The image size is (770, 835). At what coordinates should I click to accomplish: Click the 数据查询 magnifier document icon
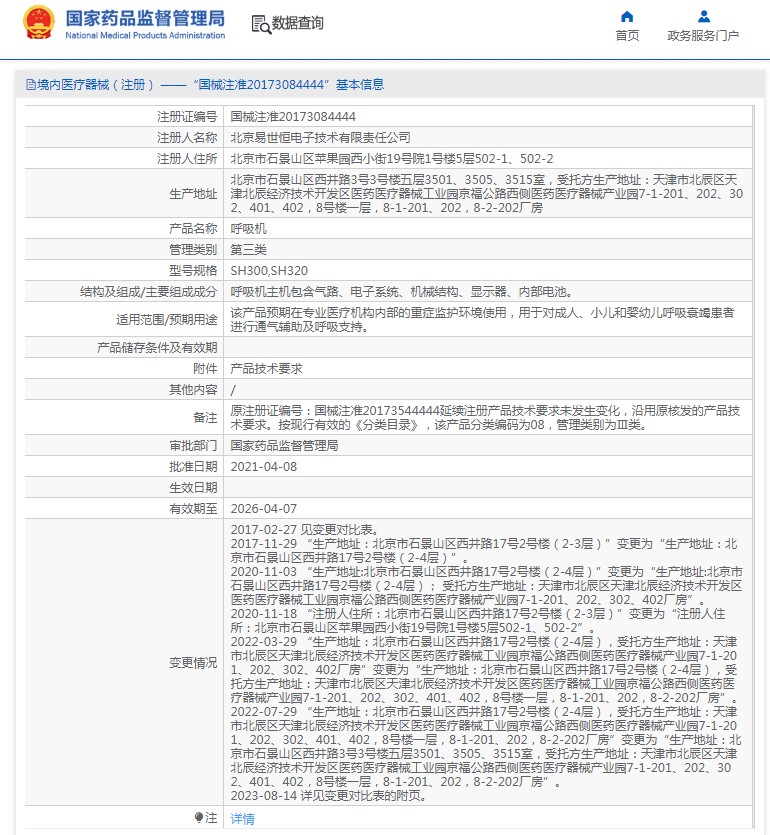(260, 23)
